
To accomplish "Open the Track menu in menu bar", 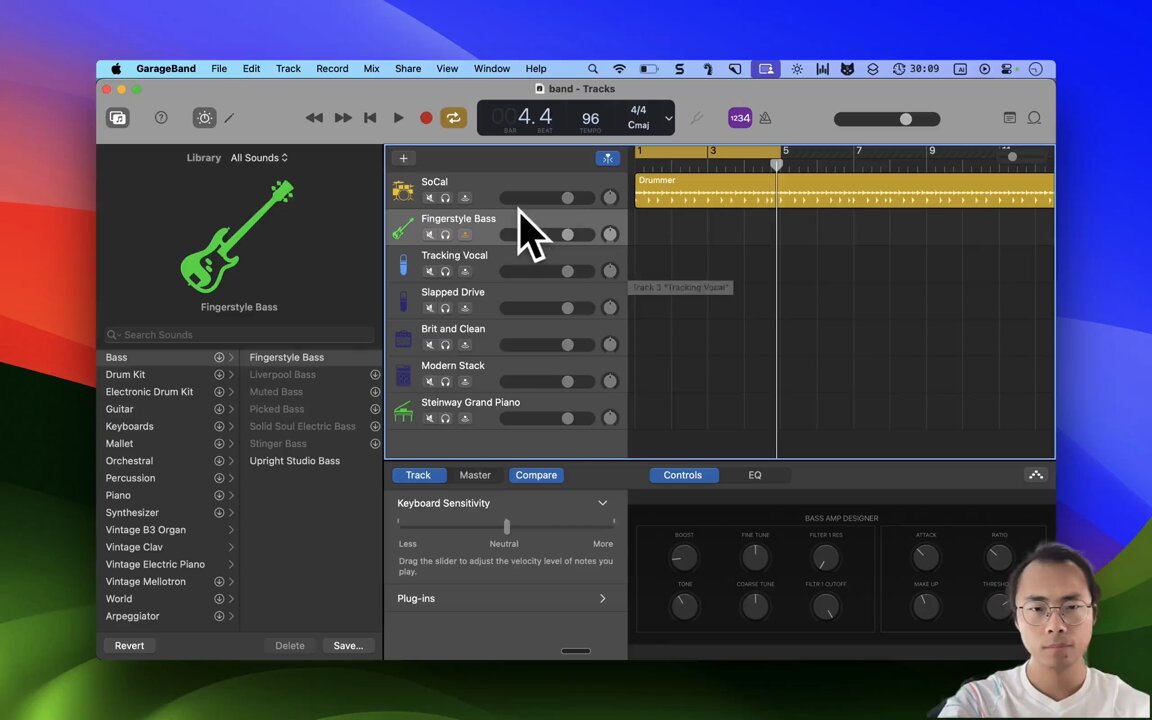I will tap(288, 69).
